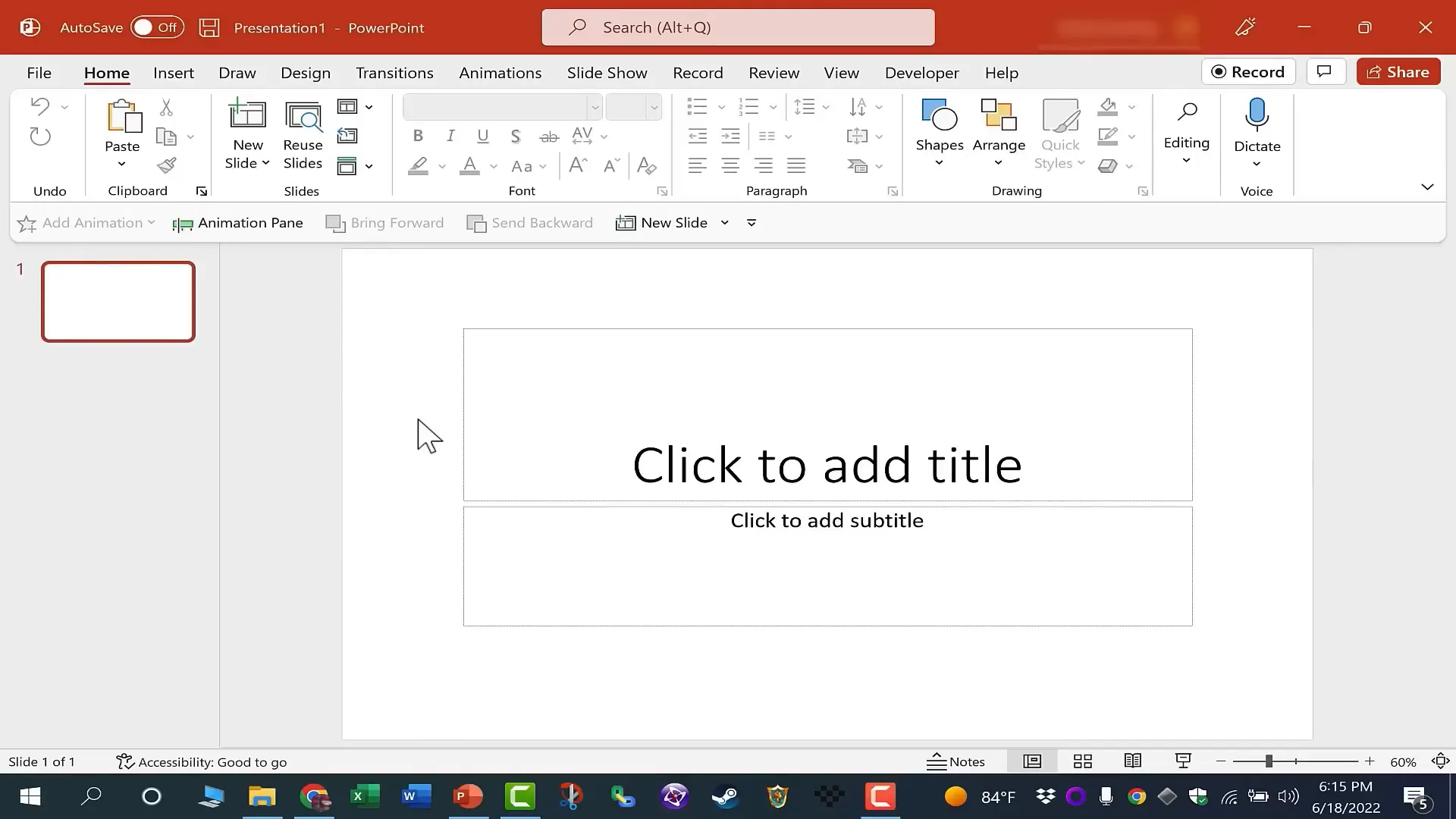The width and height of the screenshot is (1456, 819).
Task: Clear all formatting icon
Action: tap(647, 165)
